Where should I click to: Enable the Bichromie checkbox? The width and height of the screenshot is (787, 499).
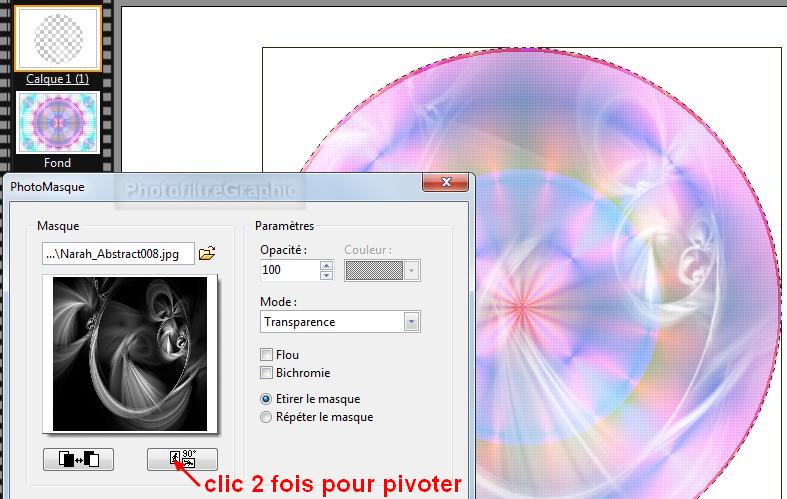point(266,373)
